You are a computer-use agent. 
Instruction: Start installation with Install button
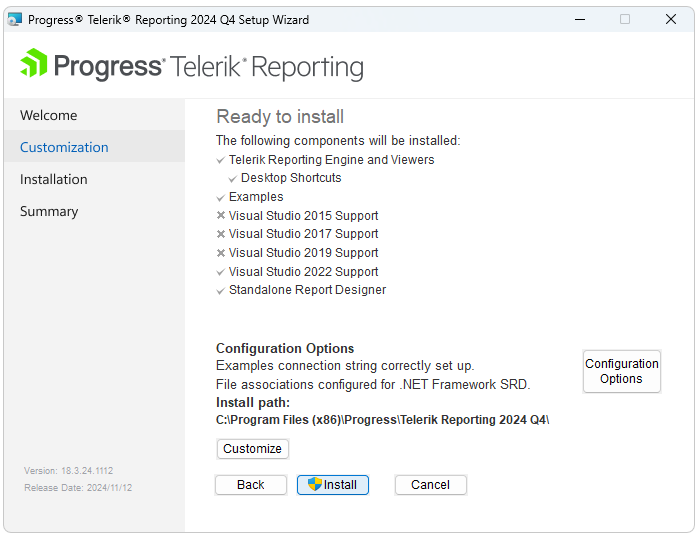[x=333, y=485]
